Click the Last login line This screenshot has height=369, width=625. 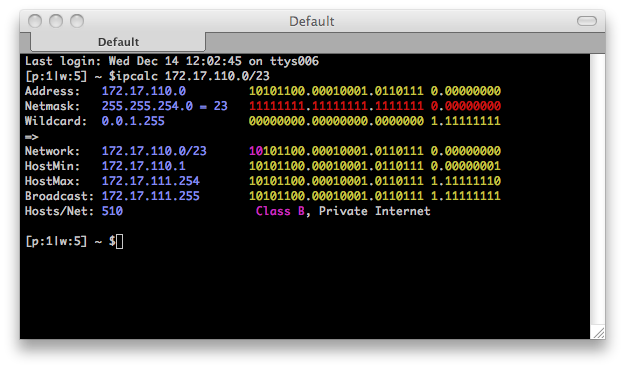[x=172, y=61]
